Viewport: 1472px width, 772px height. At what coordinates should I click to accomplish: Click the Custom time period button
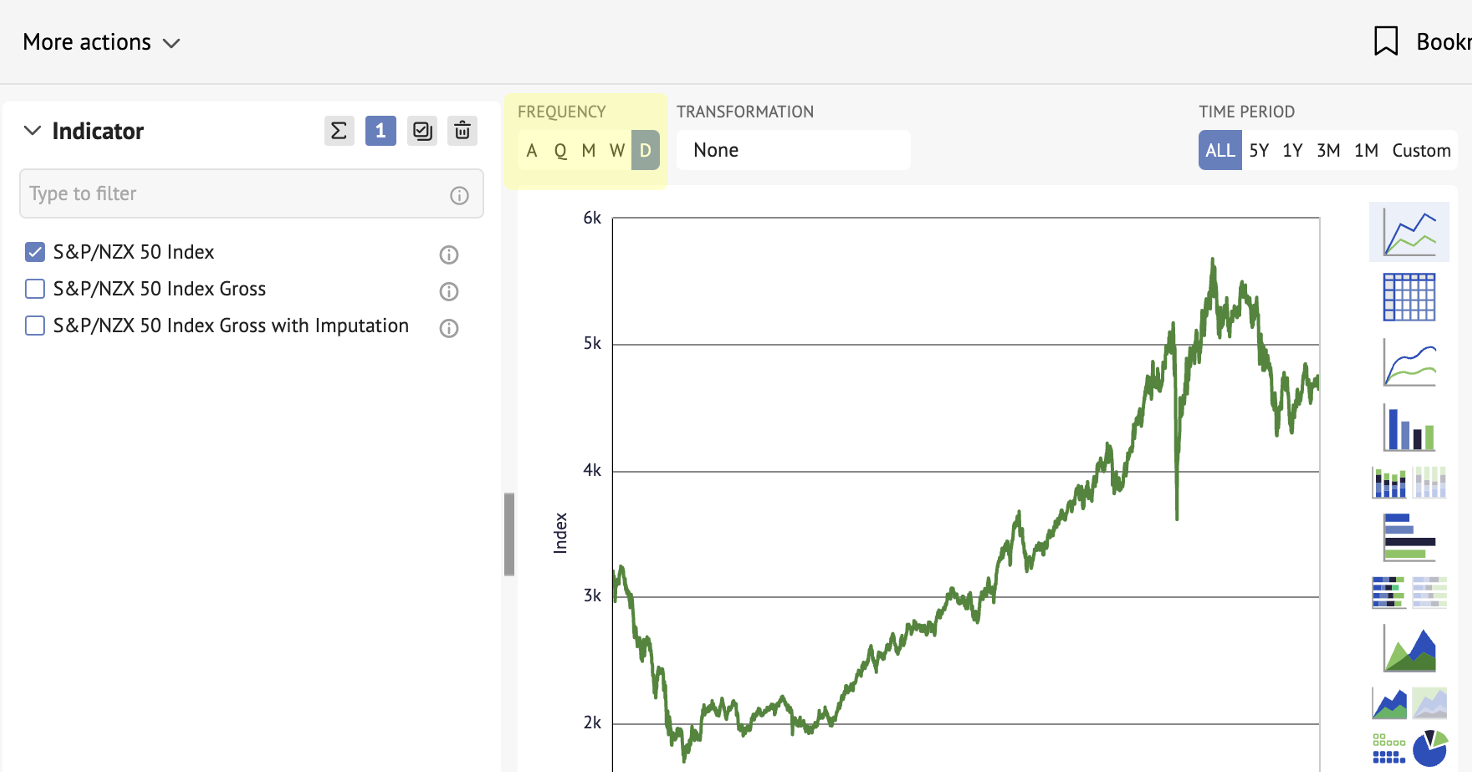tap(1421, 150)
